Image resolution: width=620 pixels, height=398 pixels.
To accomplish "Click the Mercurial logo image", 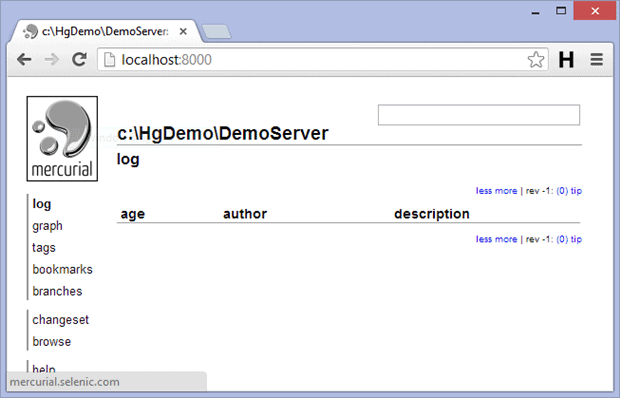I will click(62, 139).
